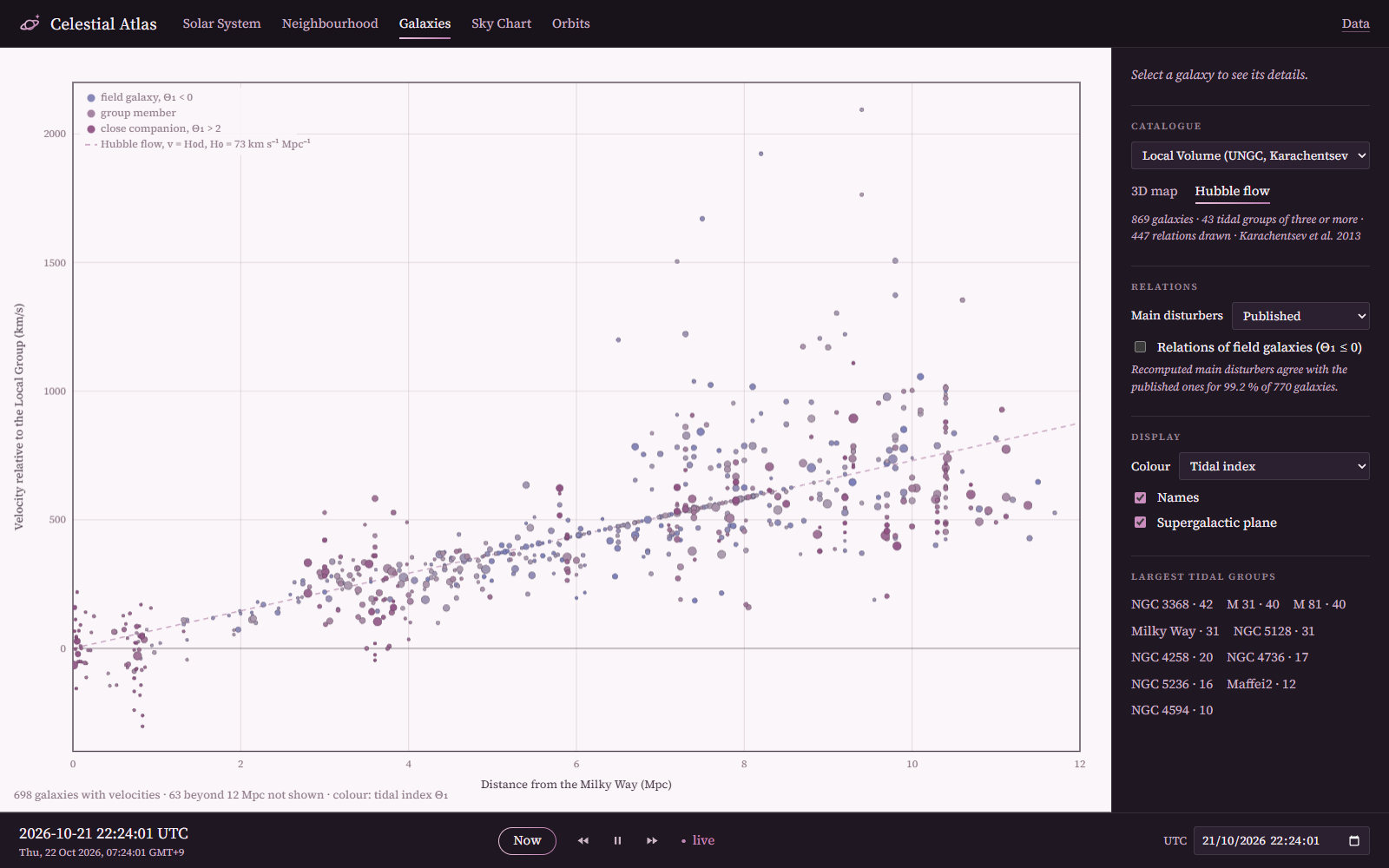The height and width of the screenshot is (868, 1389).
Task: Toggle the Supergalactic plane checkbox
Action: tap(1141, 523)
